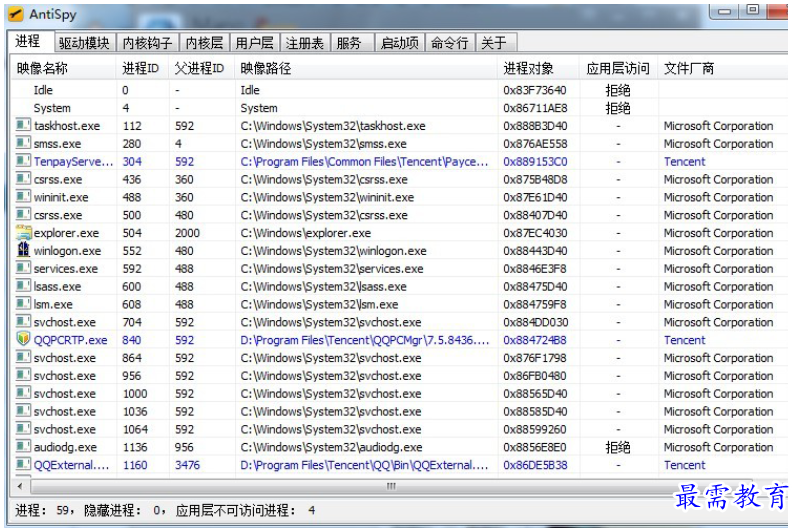
Task: Minimize the AntiSpy window
Action: click(724, 11)
